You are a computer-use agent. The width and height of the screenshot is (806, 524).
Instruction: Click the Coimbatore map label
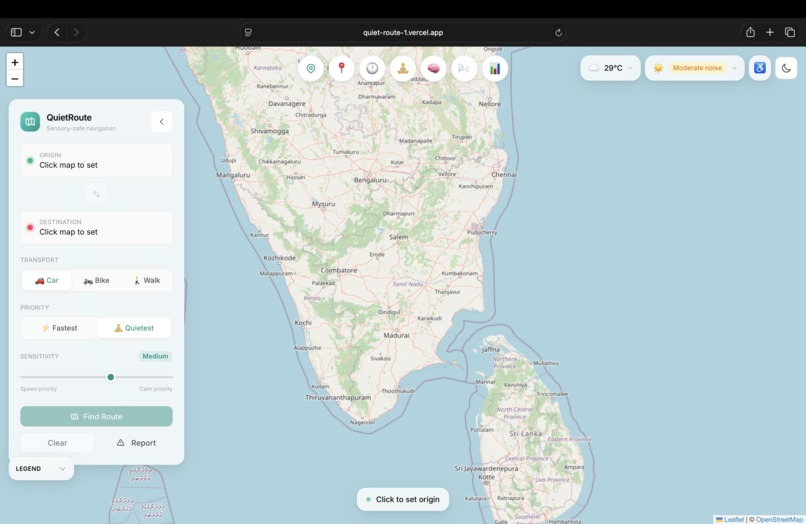(339, 270)
